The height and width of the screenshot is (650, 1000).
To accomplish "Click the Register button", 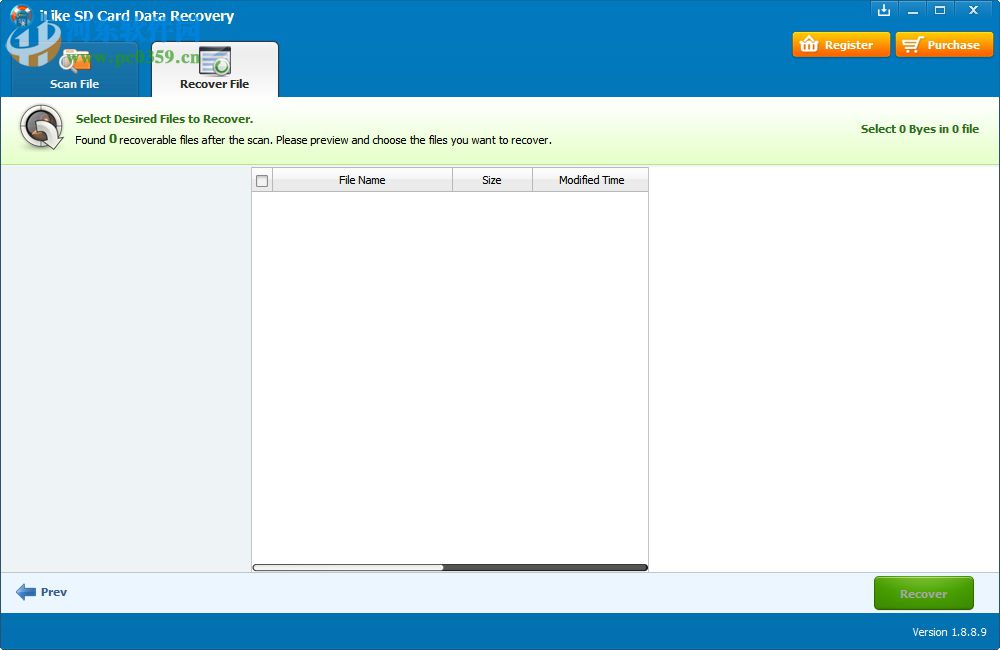I will click(x=841, y=44).
